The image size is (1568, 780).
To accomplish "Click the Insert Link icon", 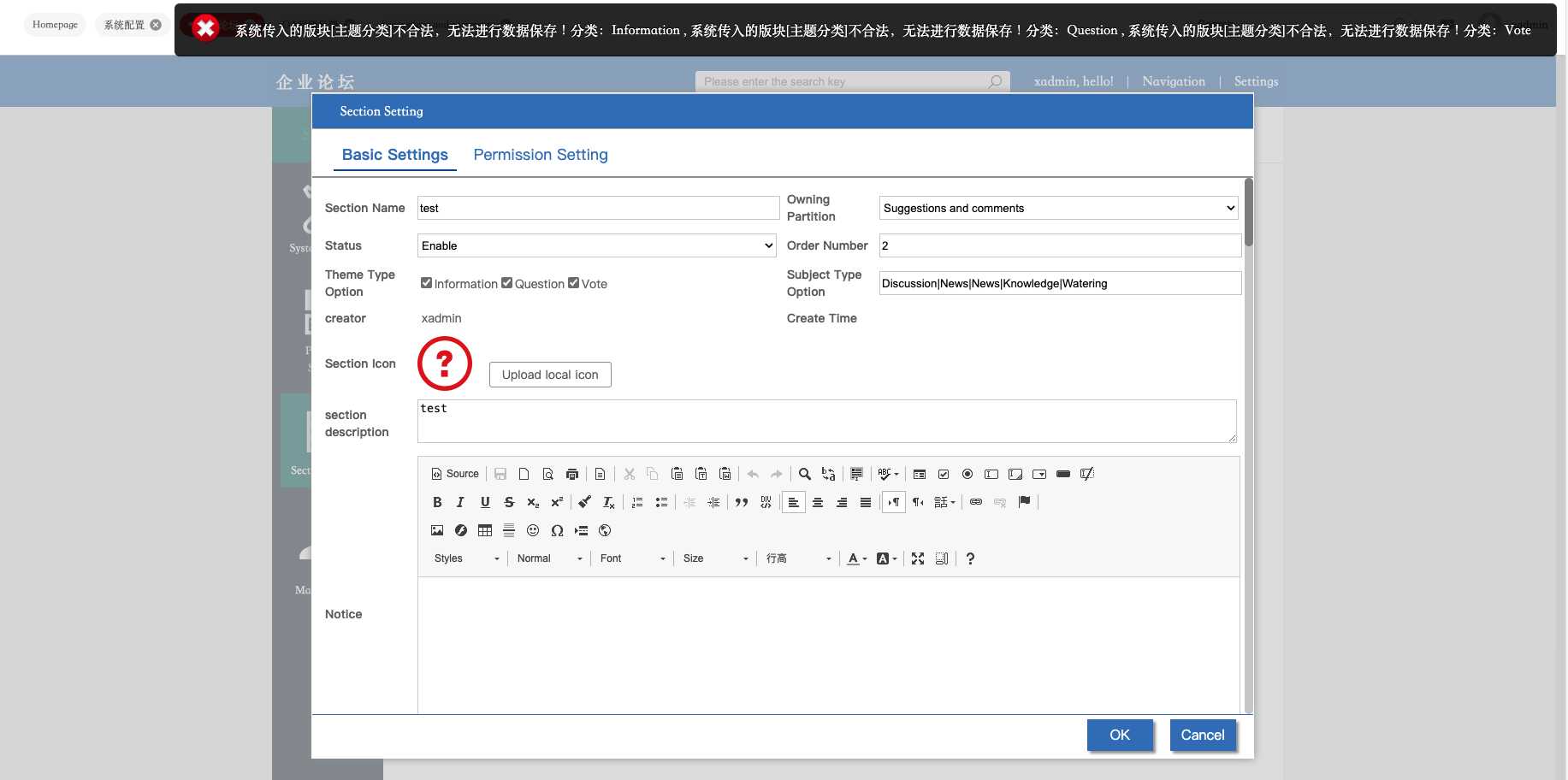I will (x=976, y=502).
